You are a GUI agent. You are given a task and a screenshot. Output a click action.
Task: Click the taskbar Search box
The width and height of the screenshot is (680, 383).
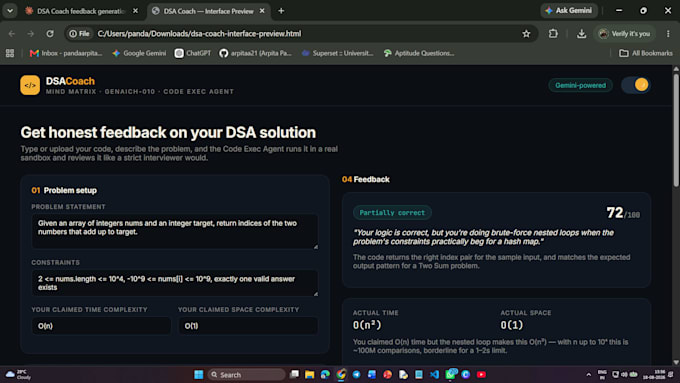pyautogui.click(x=246, y=374)
